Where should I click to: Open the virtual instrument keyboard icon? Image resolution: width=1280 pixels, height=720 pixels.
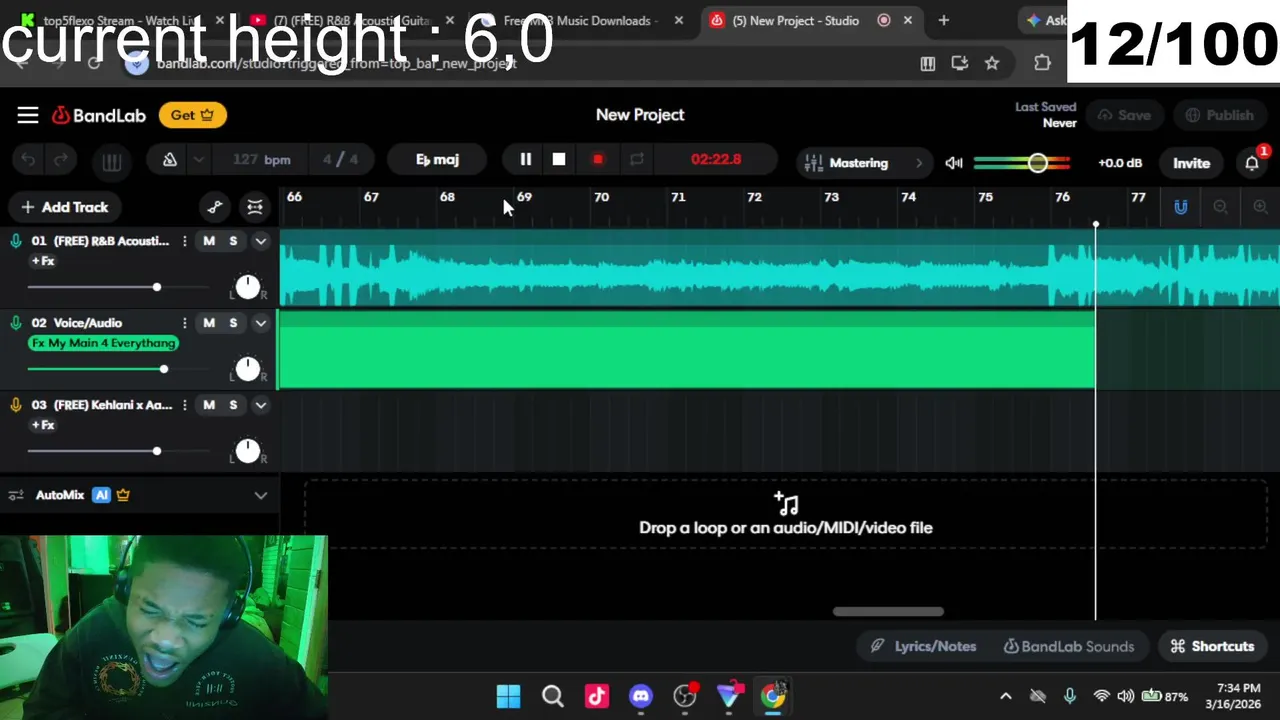point(112,161)
